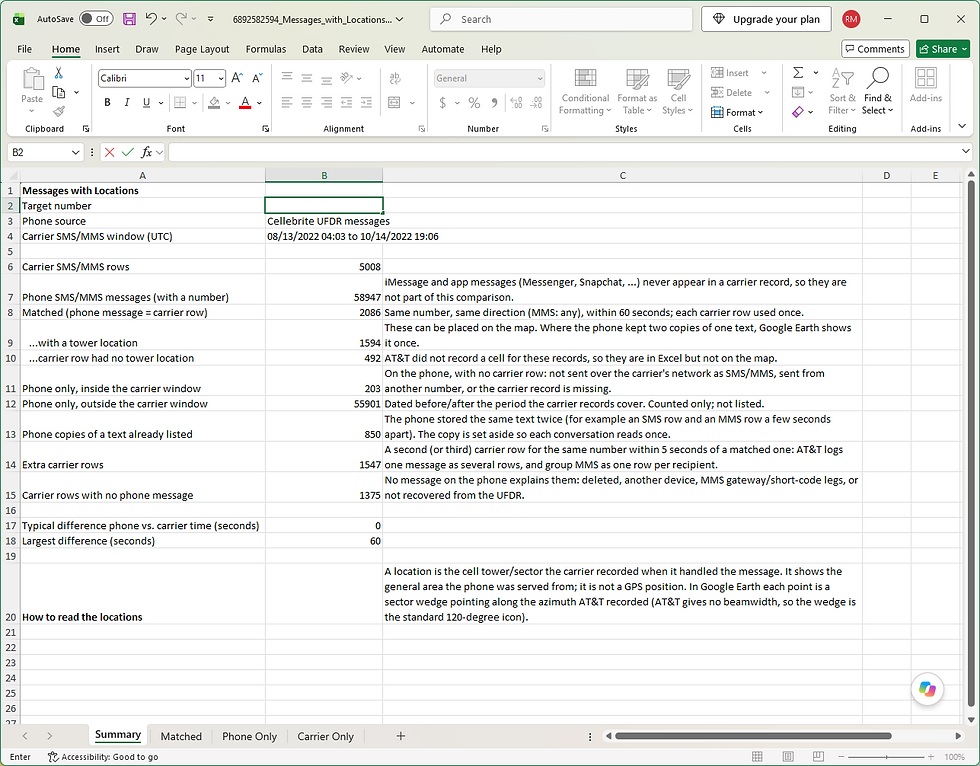Image resolution: width=980 pixels, height=766 pixels.
Task: Open the Share button dropdown
Action: (943, 49)
